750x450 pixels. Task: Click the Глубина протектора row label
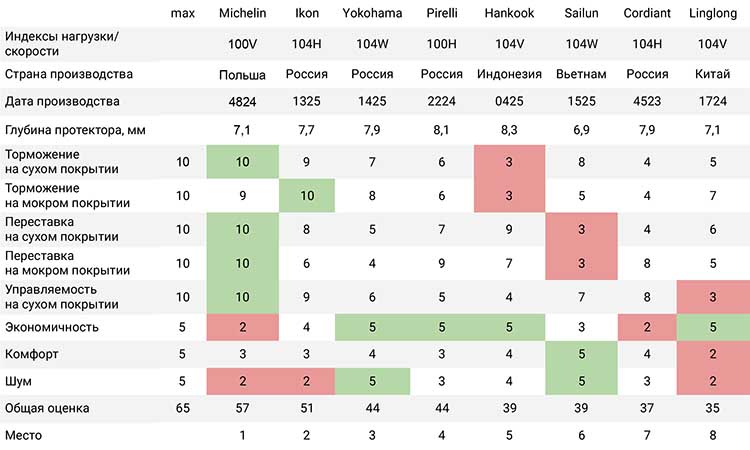(x=75, y=130)
